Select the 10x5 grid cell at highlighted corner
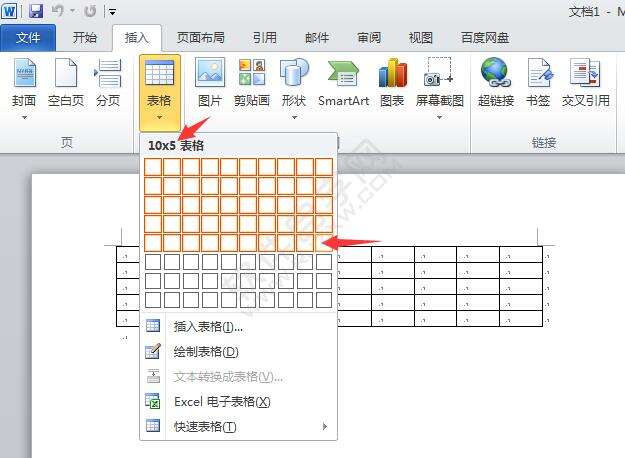The image size is (625, 458). (x=324, y=243)
